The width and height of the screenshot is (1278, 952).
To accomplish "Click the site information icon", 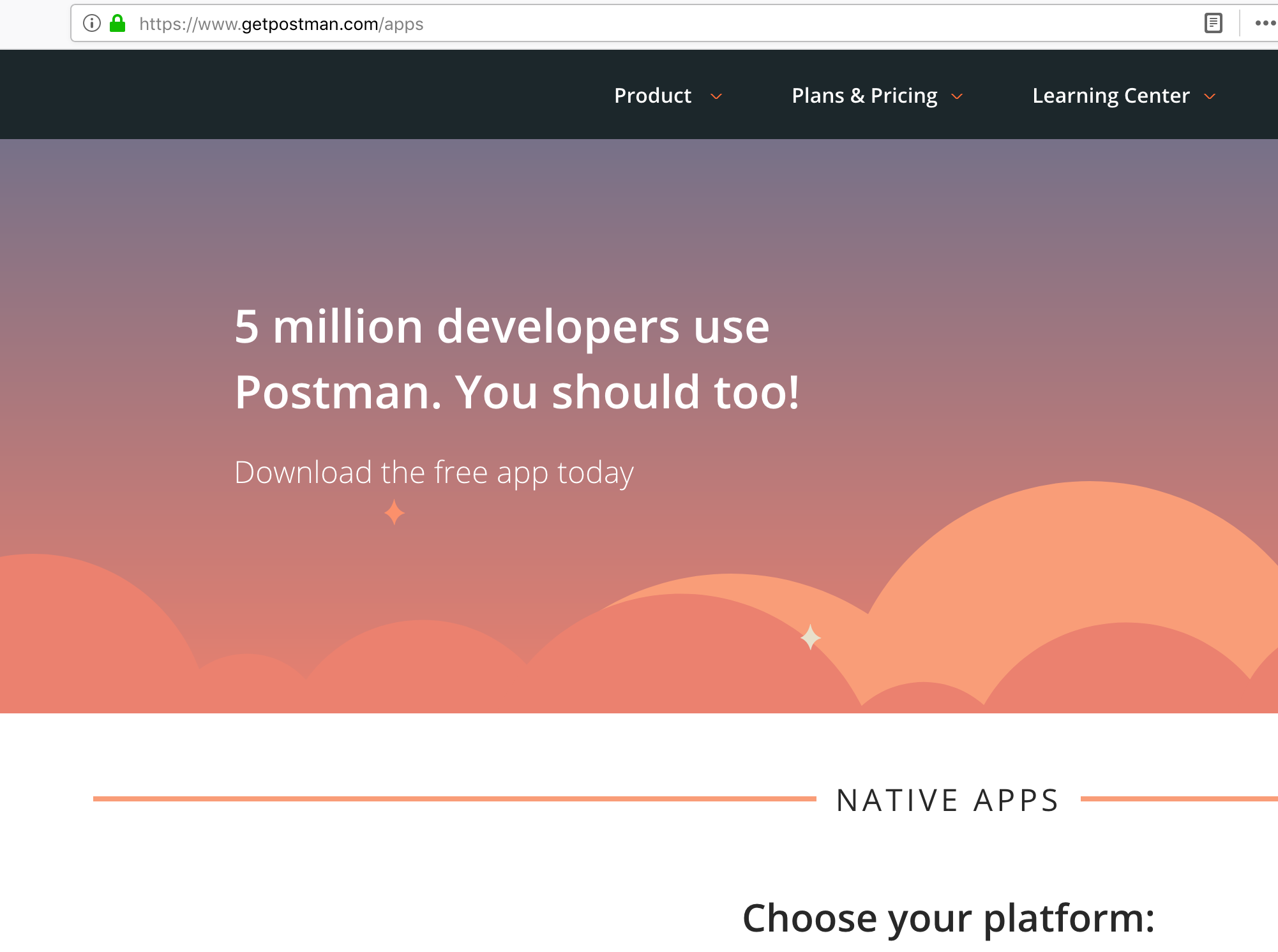I will pyautogui.click(x=92, y=24).
